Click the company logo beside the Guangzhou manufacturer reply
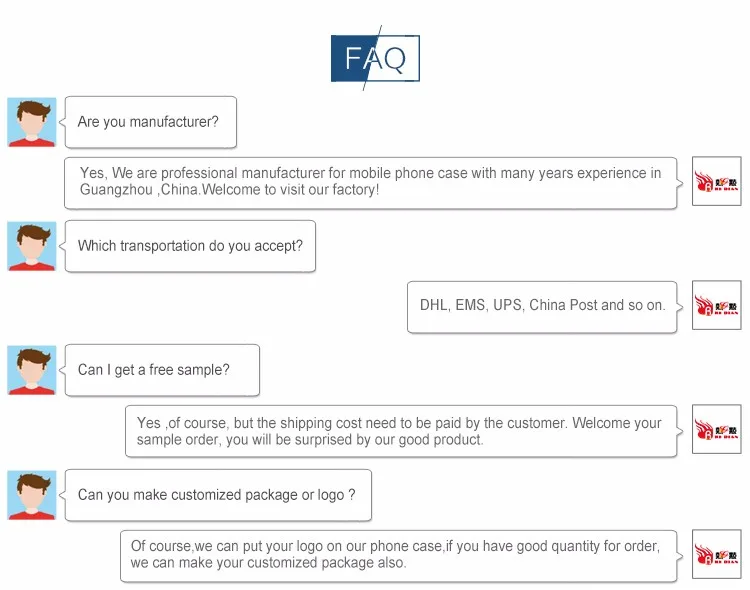 [x=716, y=181]
